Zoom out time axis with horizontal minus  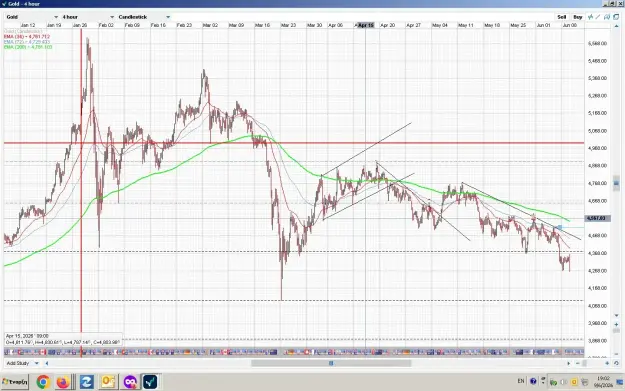(578, 363)
